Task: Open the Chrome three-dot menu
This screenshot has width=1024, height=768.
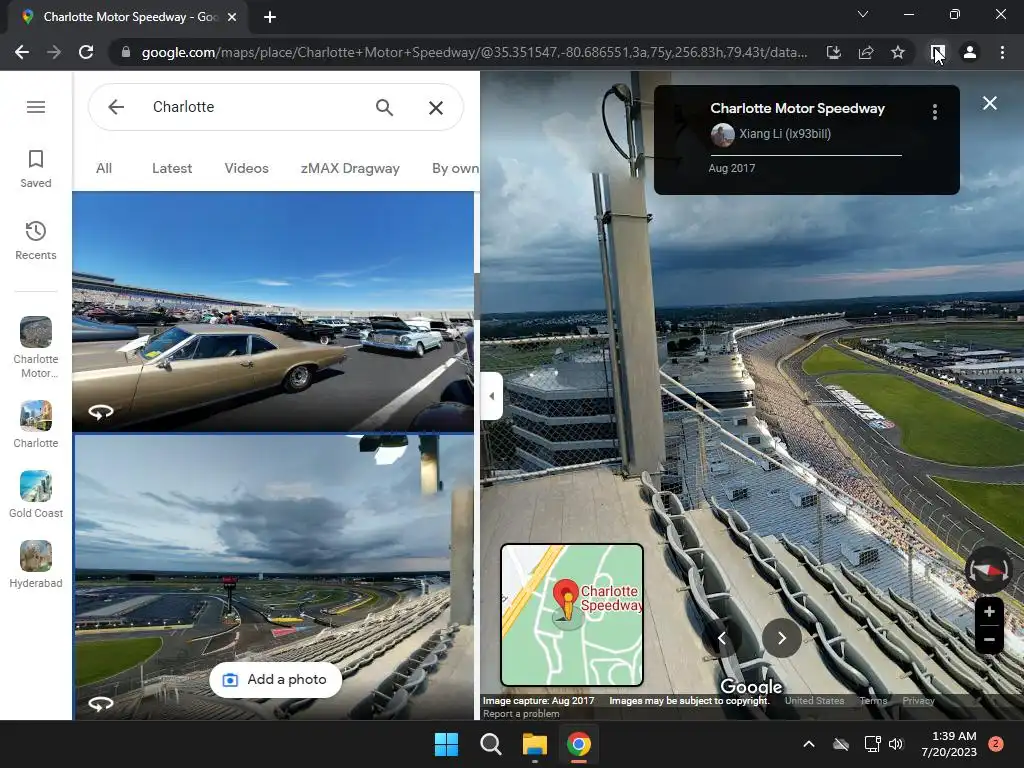Action: coord(1002,52)
